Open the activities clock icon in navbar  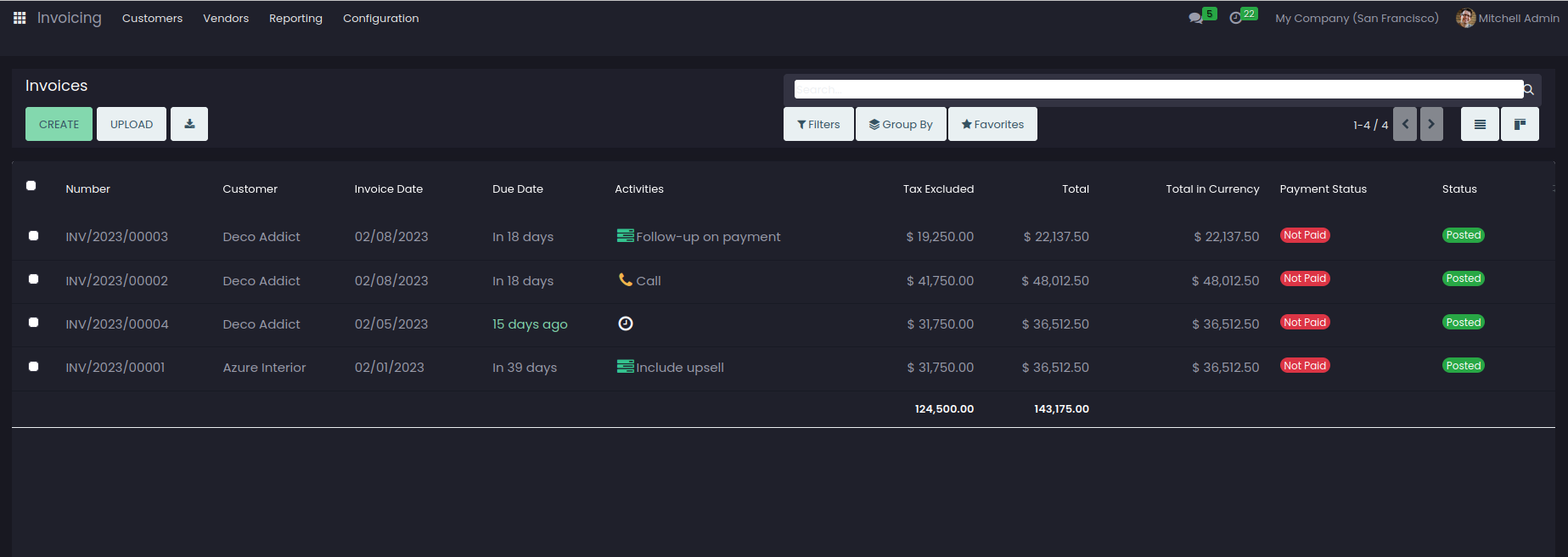1235,18
